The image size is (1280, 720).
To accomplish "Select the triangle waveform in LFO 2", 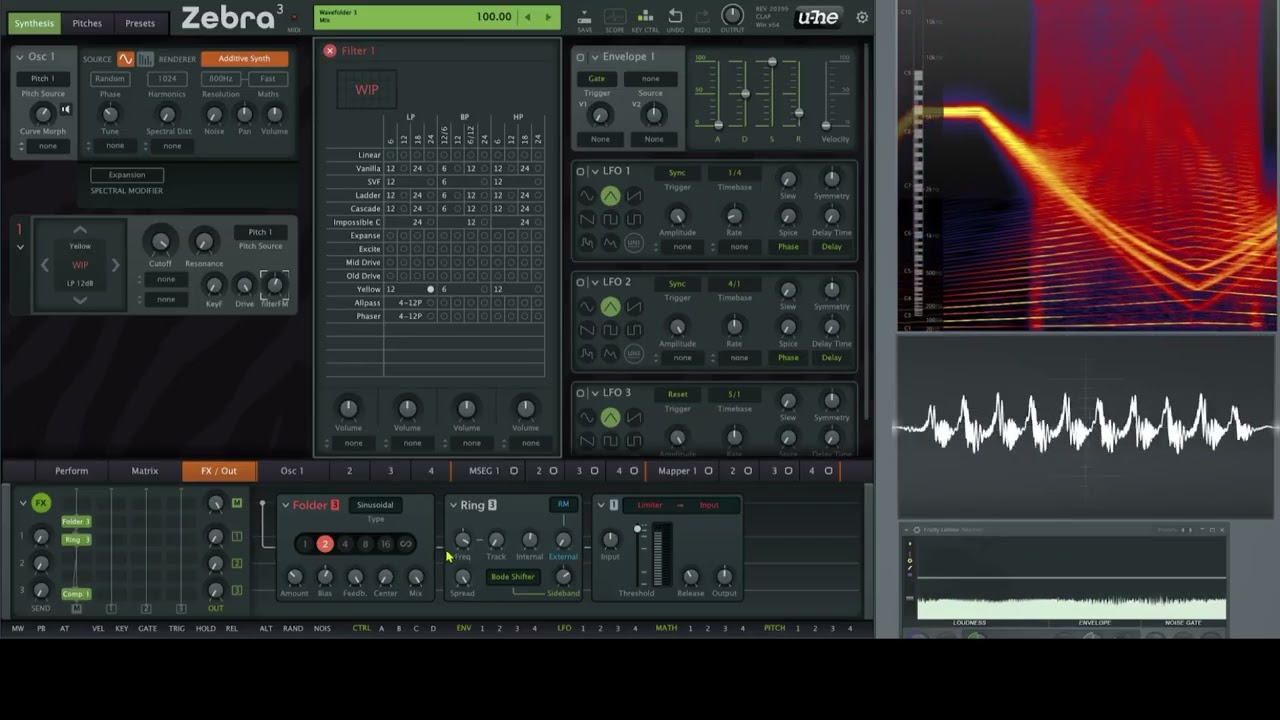I will tap(610, 307).
